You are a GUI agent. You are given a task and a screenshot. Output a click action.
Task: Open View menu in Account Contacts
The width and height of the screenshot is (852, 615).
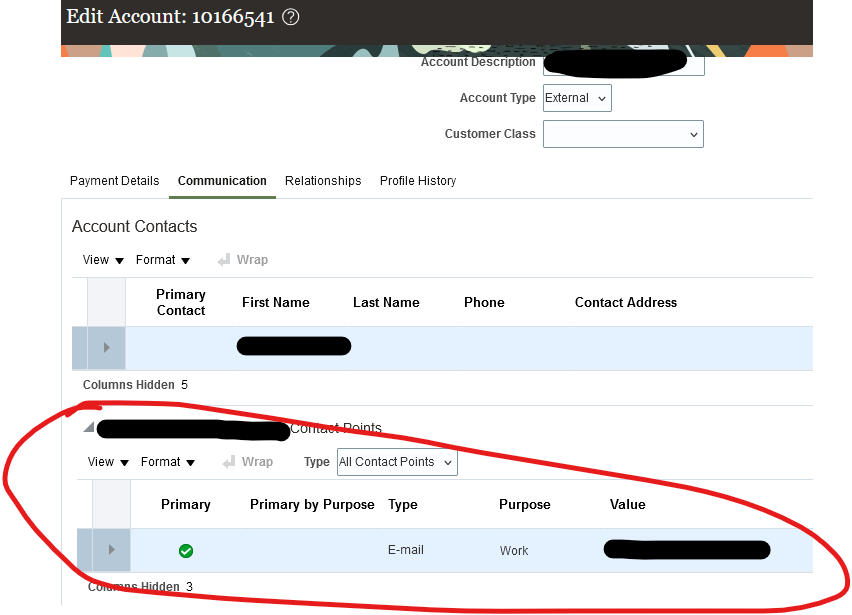pyautogui.click(x=103, y=260)
